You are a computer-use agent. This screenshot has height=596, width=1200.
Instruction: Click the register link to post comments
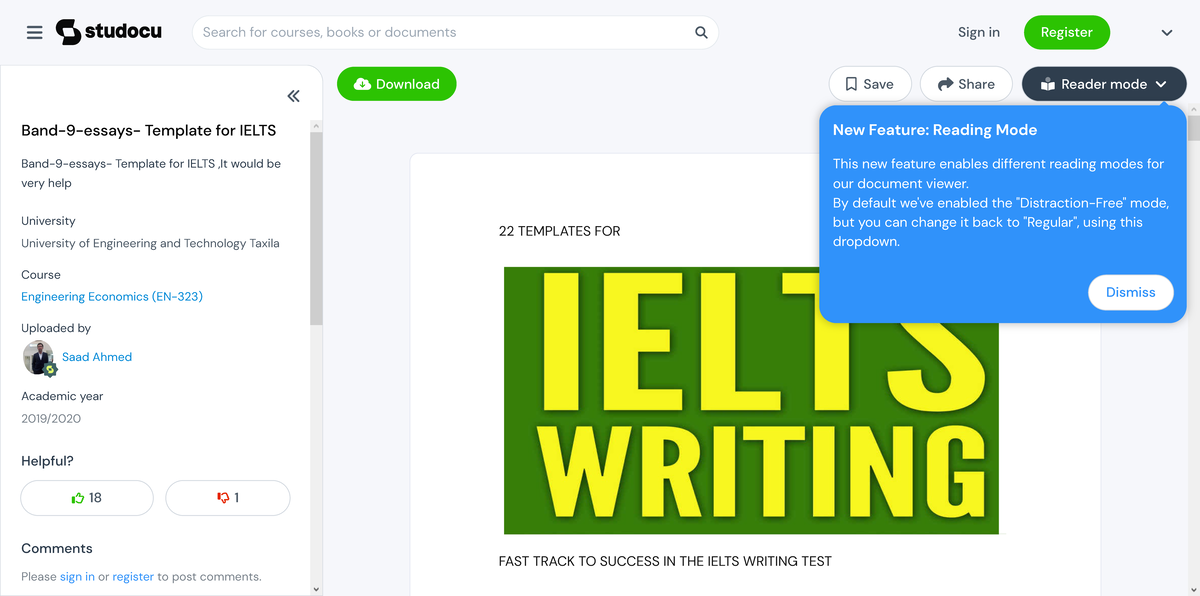133,576
